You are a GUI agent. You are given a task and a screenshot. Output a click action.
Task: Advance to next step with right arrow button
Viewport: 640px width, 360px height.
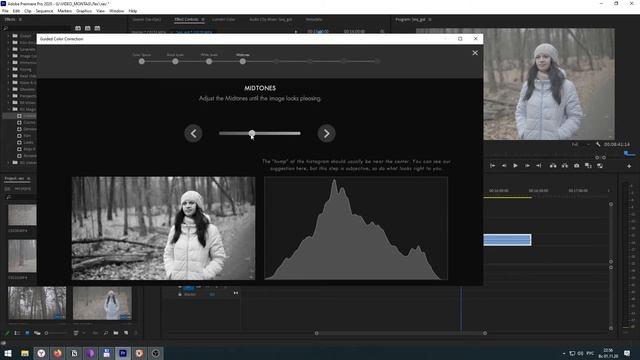[x=327, y=133]
